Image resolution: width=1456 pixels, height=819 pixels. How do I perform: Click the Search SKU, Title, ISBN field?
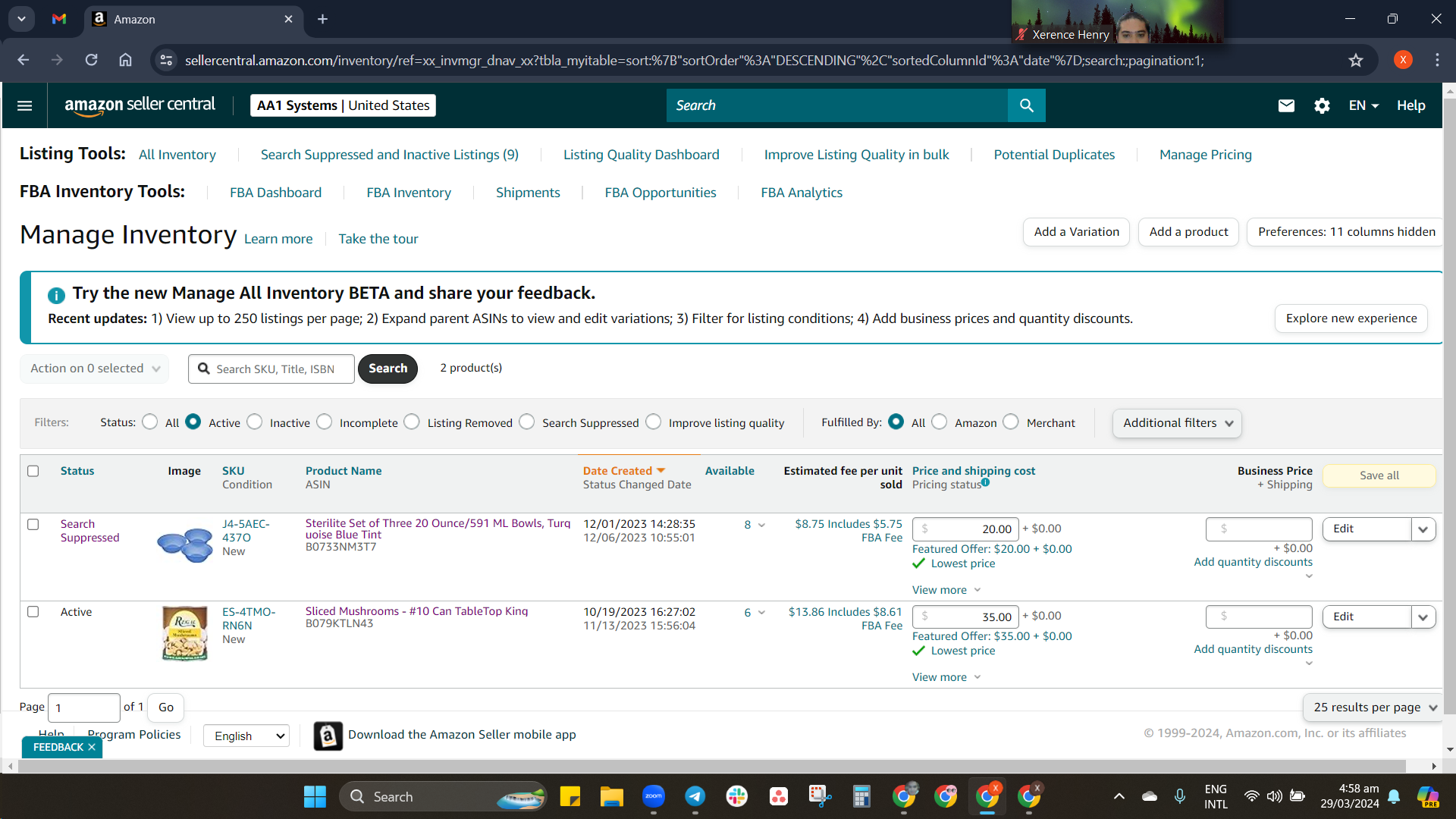(x=271, y=369)
